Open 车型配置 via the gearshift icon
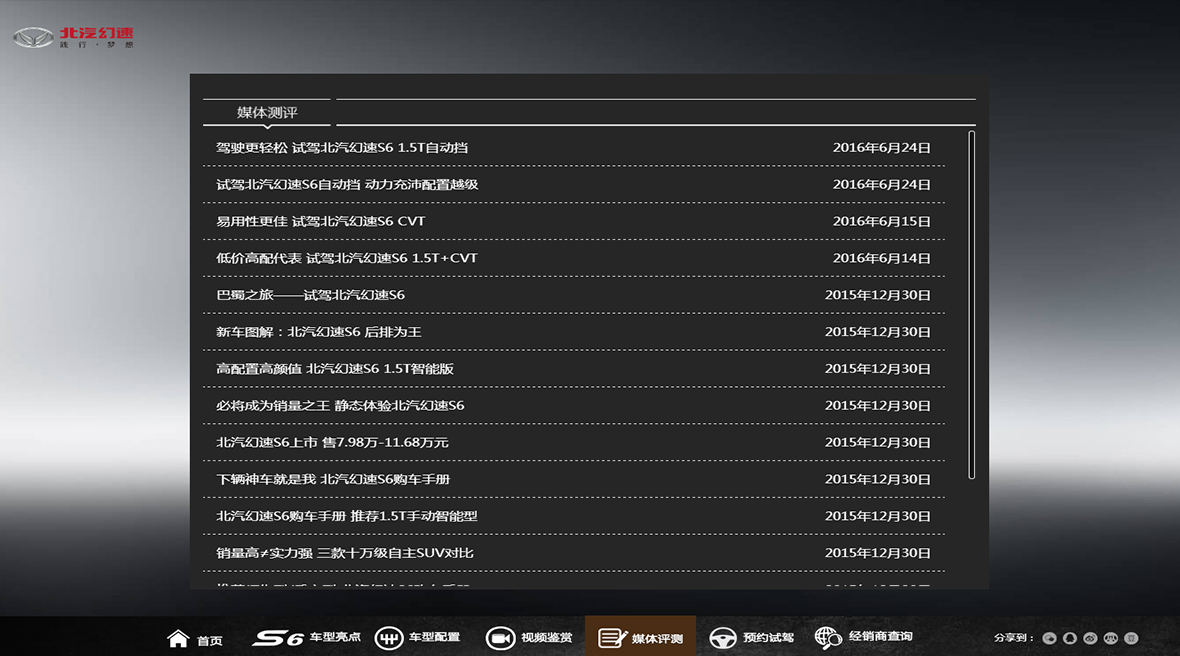 pos(388,638)
